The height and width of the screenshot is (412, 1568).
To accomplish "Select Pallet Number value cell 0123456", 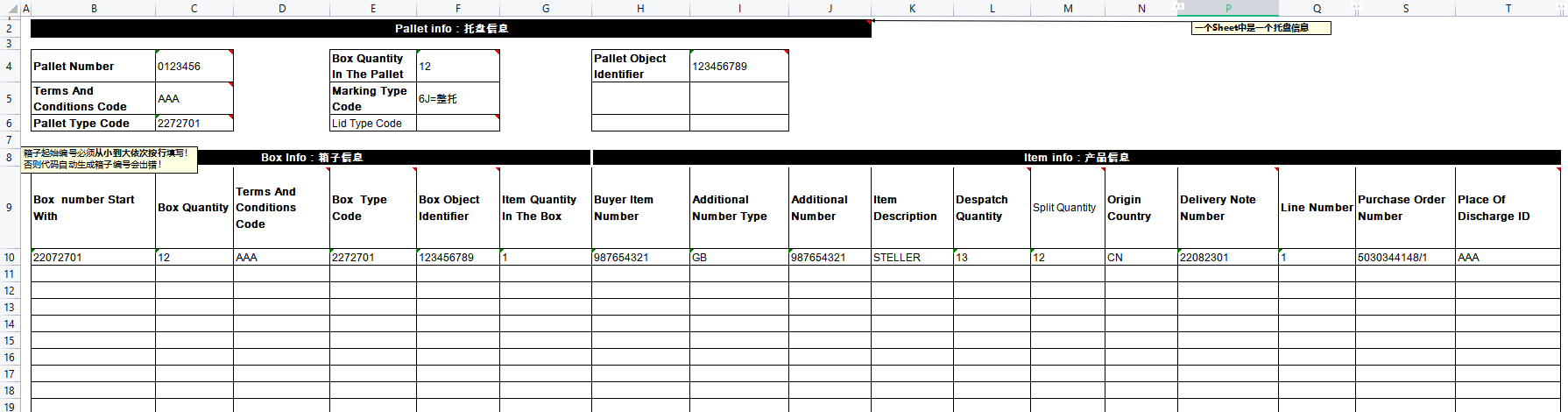I will 194,67.
